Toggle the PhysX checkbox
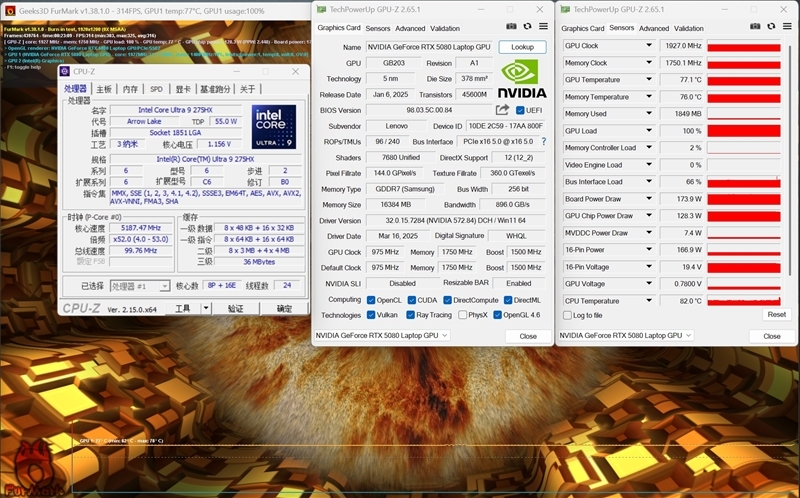Screen dimensions: 800x498 [463, 315]
